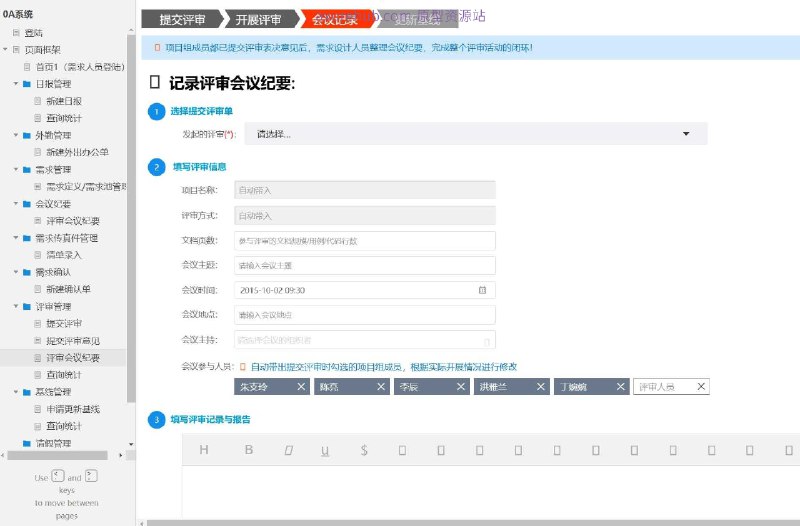The width and height of the screenshot is (800, 526).
Task: Click the picker icon inside 会议主持 field
Action: point(487,341)
